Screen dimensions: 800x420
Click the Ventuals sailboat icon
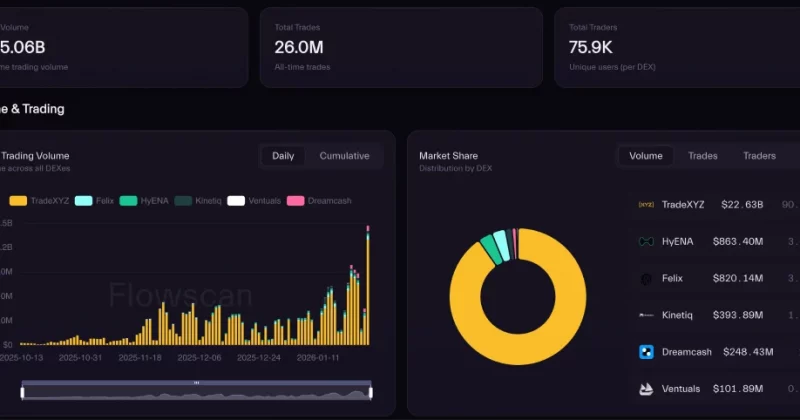tap(646, 389)
